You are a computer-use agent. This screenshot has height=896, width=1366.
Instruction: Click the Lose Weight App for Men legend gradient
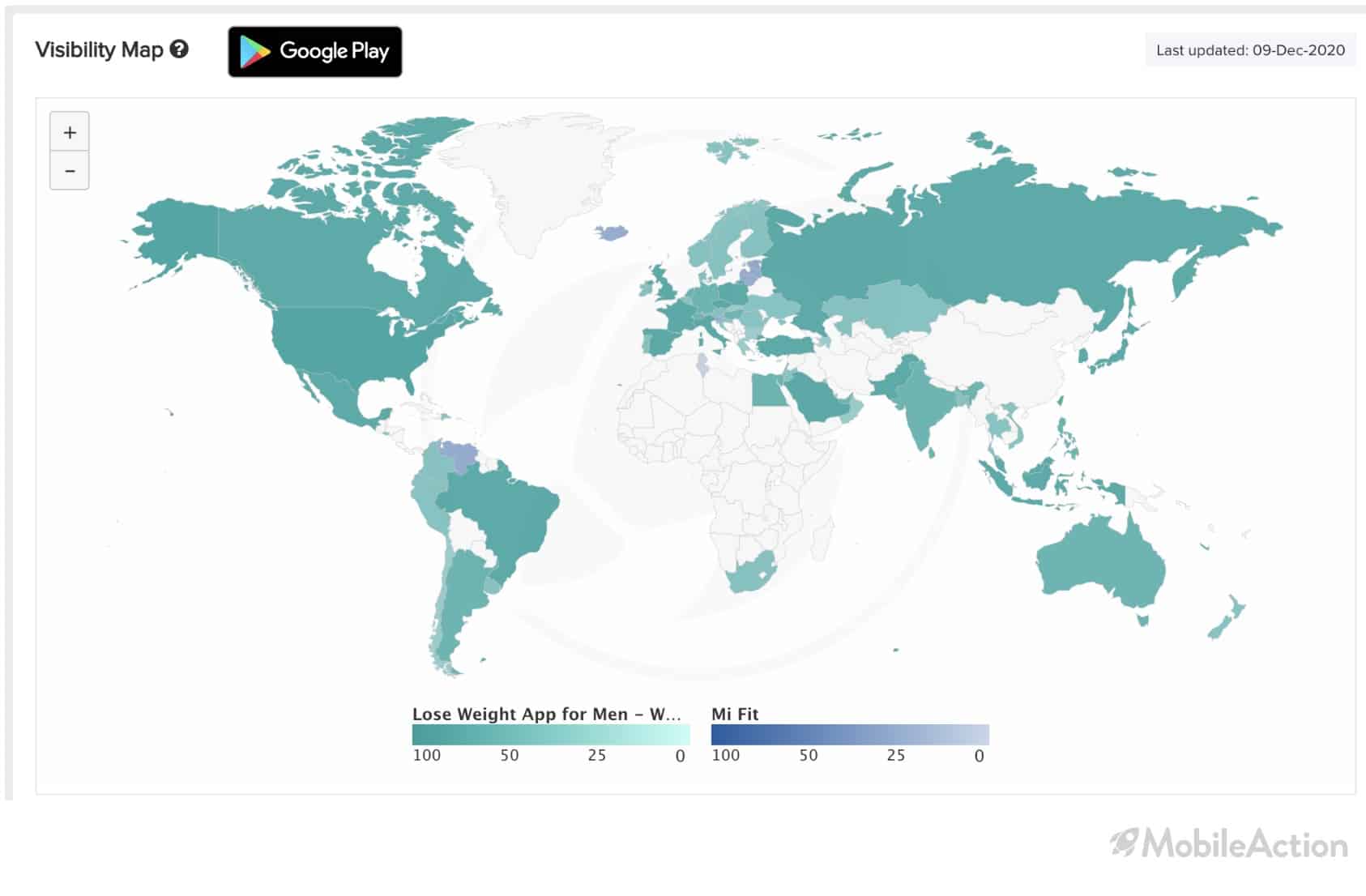pyautogui.click(x=551, y=735)
